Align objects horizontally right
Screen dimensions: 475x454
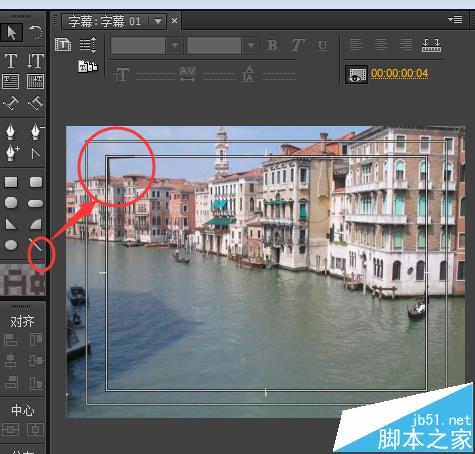[x=11, y=382]
